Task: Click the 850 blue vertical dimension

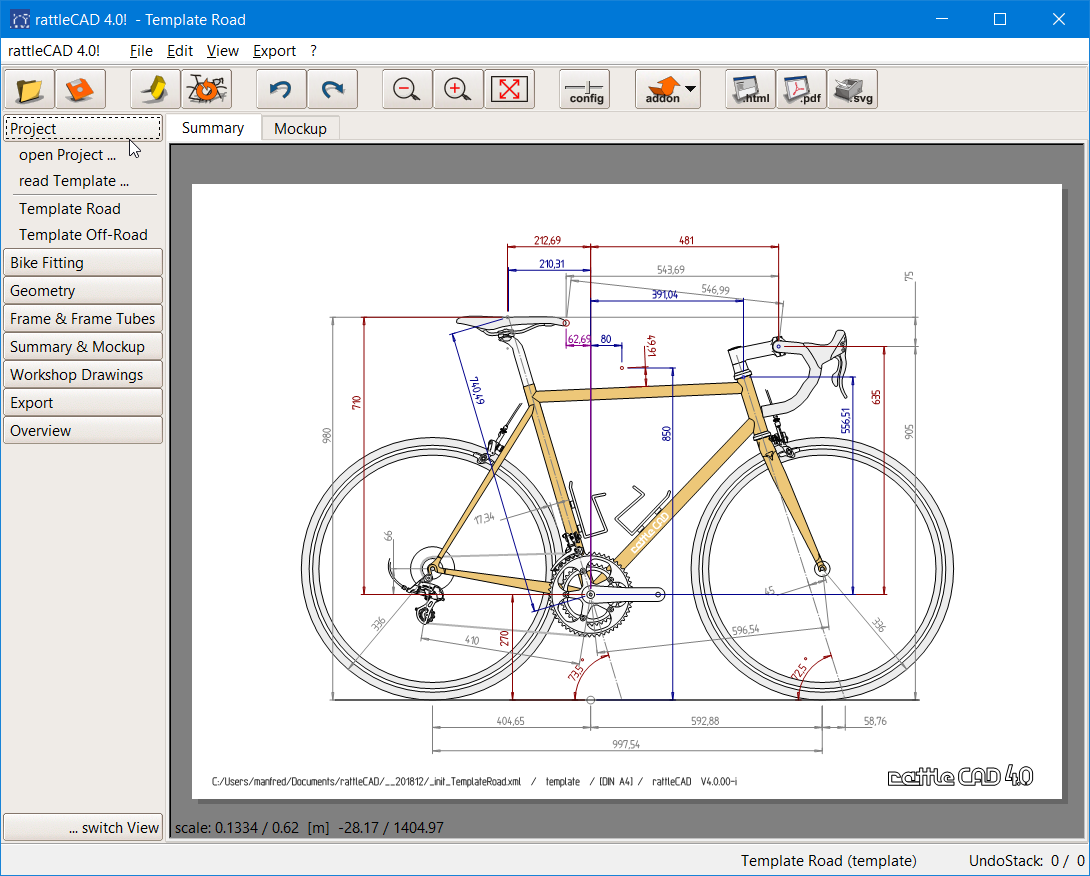Action: pyautogui.click(x=666, y=434)
